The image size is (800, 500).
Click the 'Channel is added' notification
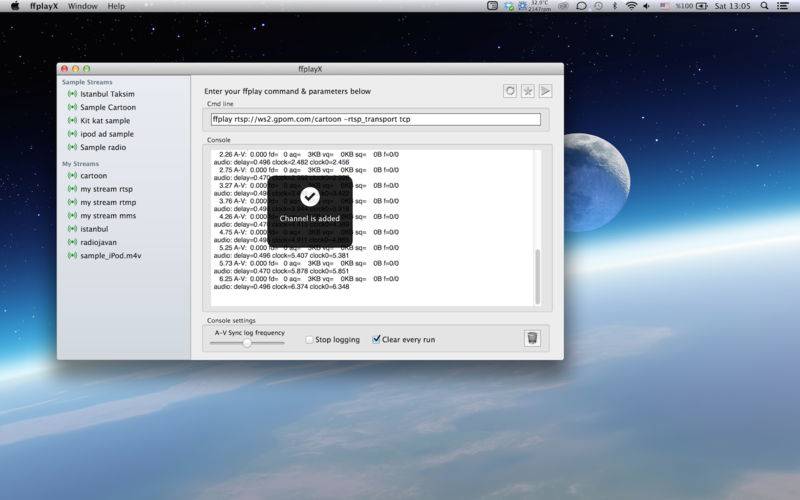pyautogui.click(x=310, y=211)
